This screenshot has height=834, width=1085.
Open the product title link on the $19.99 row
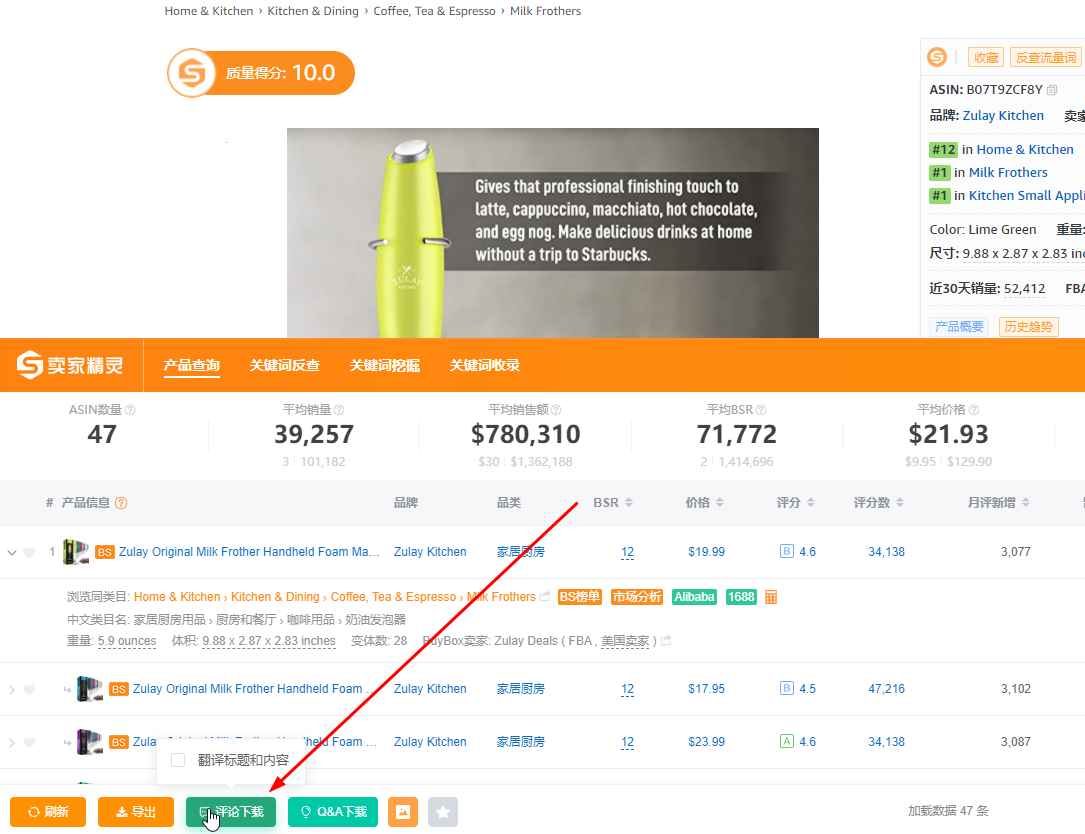point(249,552)
